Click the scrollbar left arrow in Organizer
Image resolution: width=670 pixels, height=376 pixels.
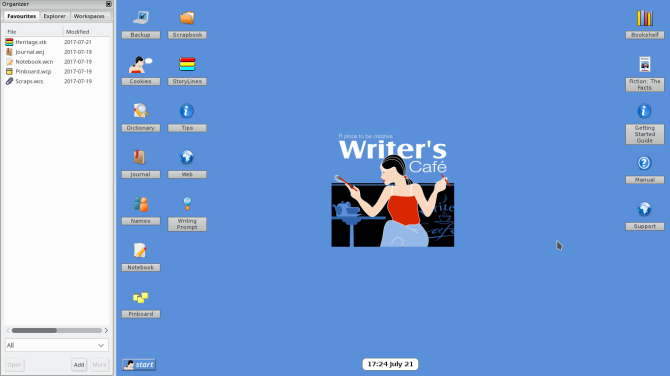click(x=8, y=330)
